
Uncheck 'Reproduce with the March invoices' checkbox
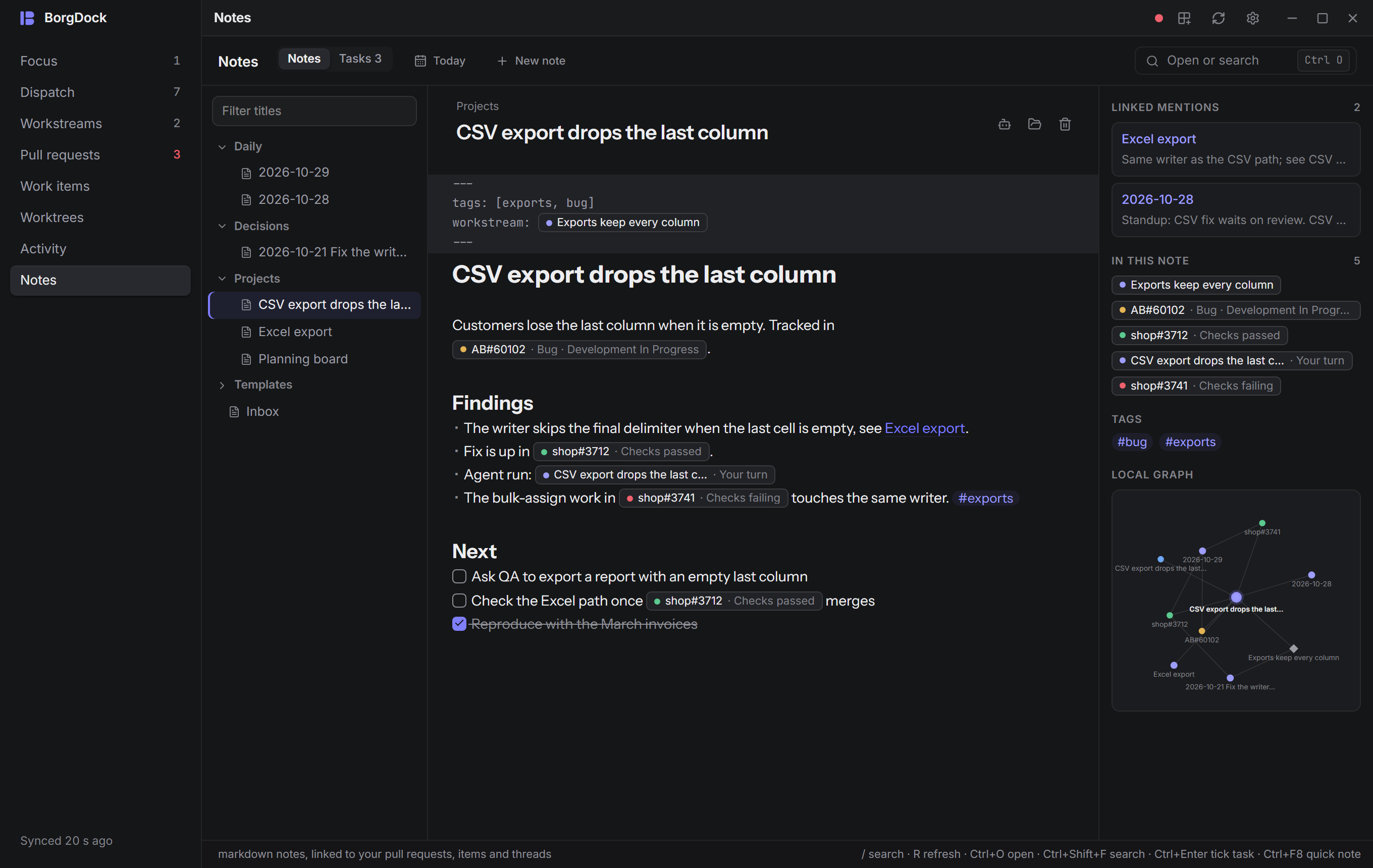tap(459, 624)
